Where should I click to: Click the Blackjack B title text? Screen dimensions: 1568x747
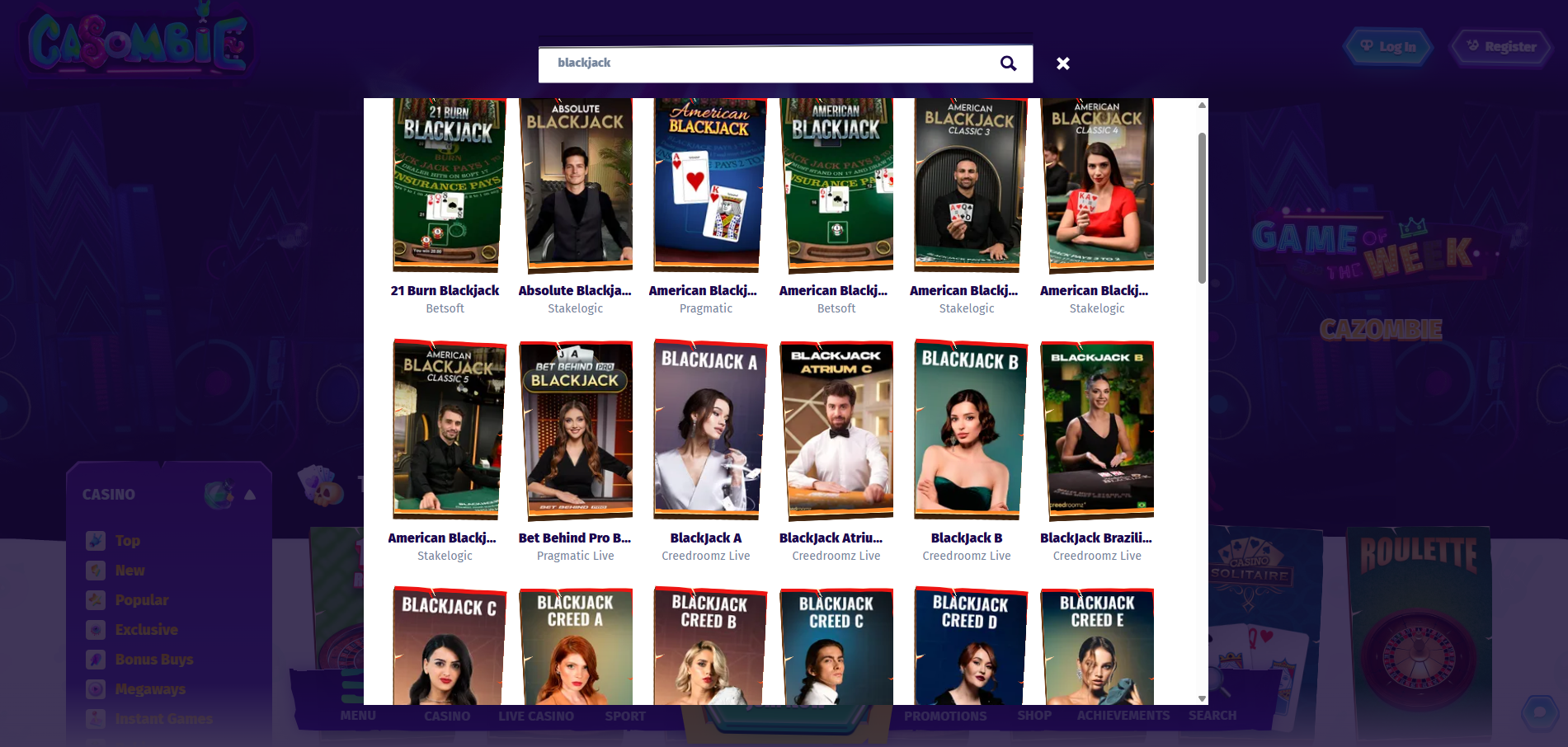click(x=967, y=538)
